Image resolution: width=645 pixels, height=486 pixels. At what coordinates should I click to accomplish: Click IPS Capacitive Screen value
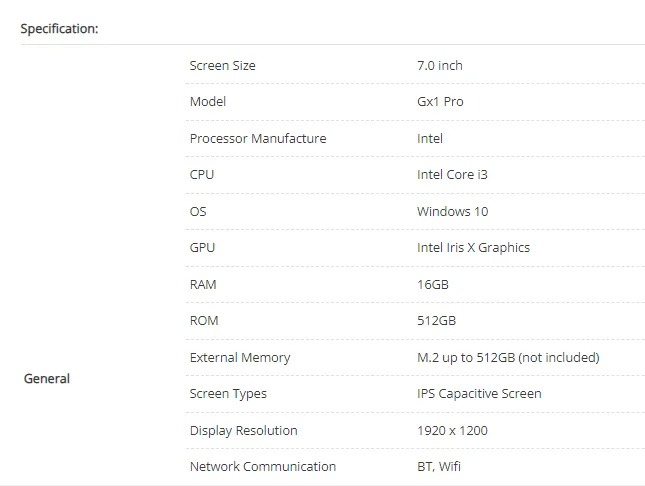[x=479, y=394]
